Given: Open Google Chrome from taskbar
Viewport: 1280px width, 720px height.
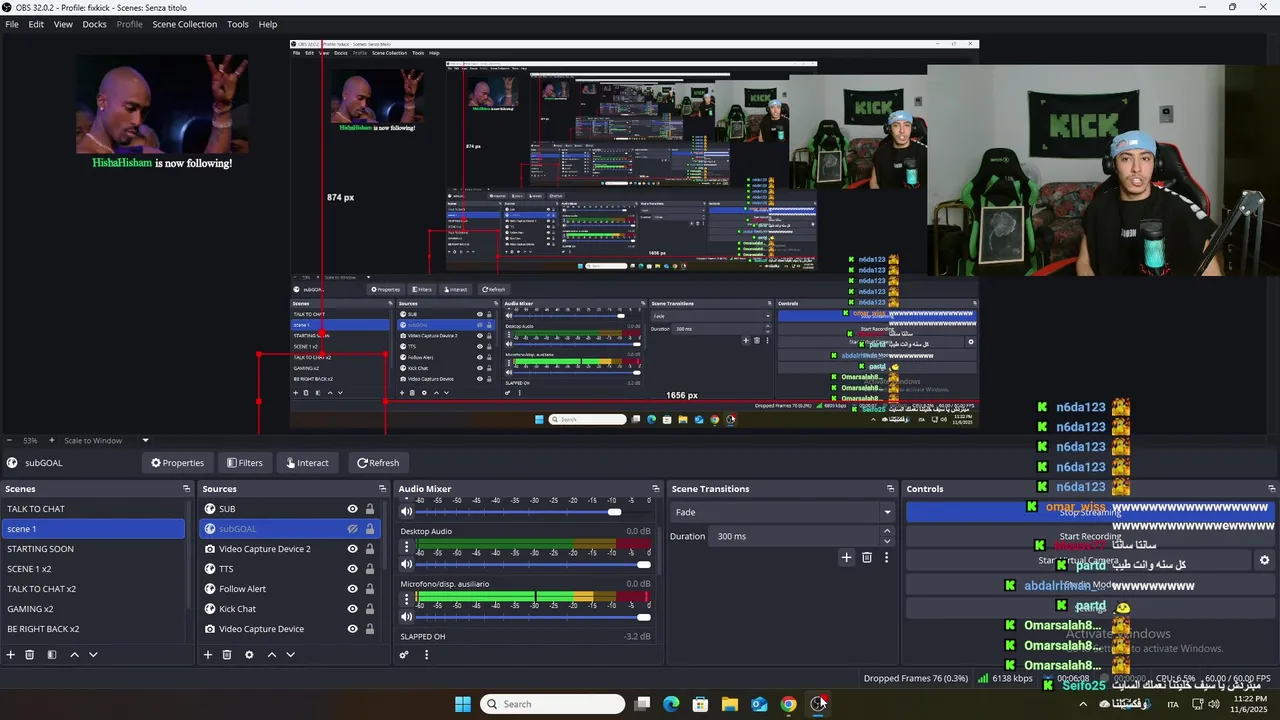Looking at the screenshot, I should (x=788, y=704).
